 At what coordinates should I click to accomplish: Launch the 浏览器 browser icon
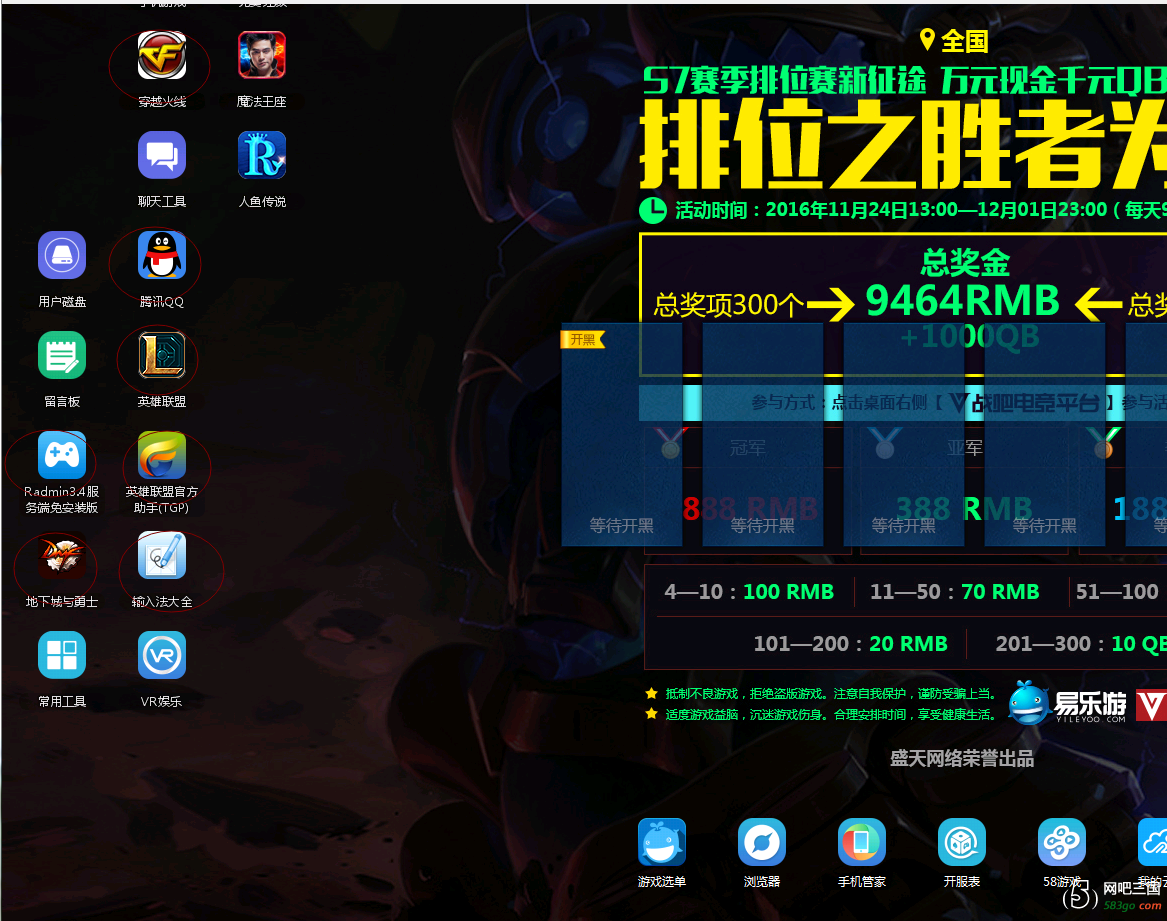pyautogui.click(x=762, y=842)
